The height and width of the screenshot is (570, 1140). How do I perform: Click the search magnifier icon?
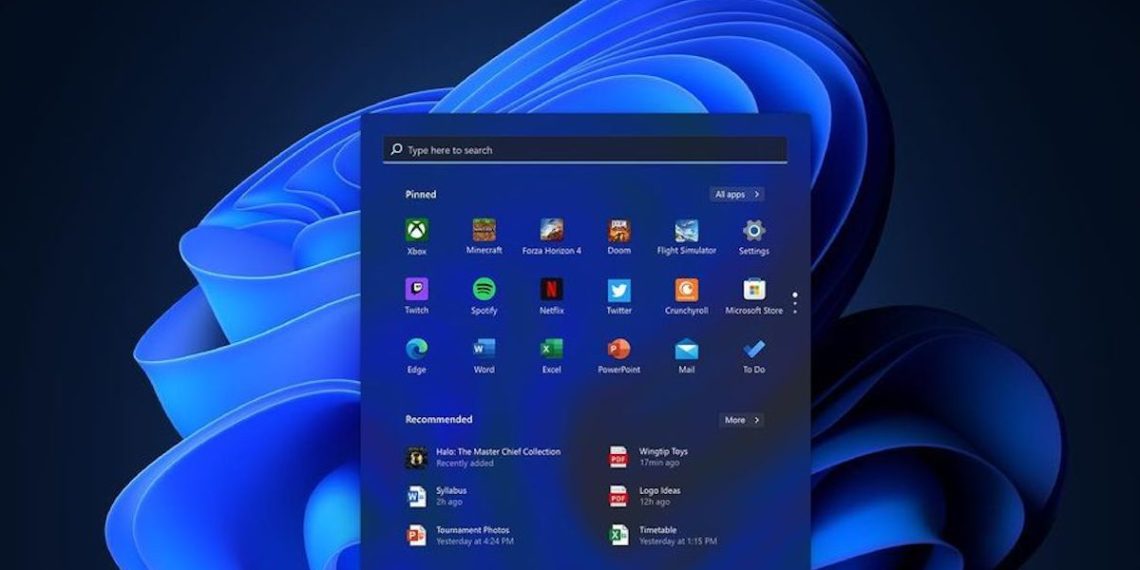click(x=396, y=149)
